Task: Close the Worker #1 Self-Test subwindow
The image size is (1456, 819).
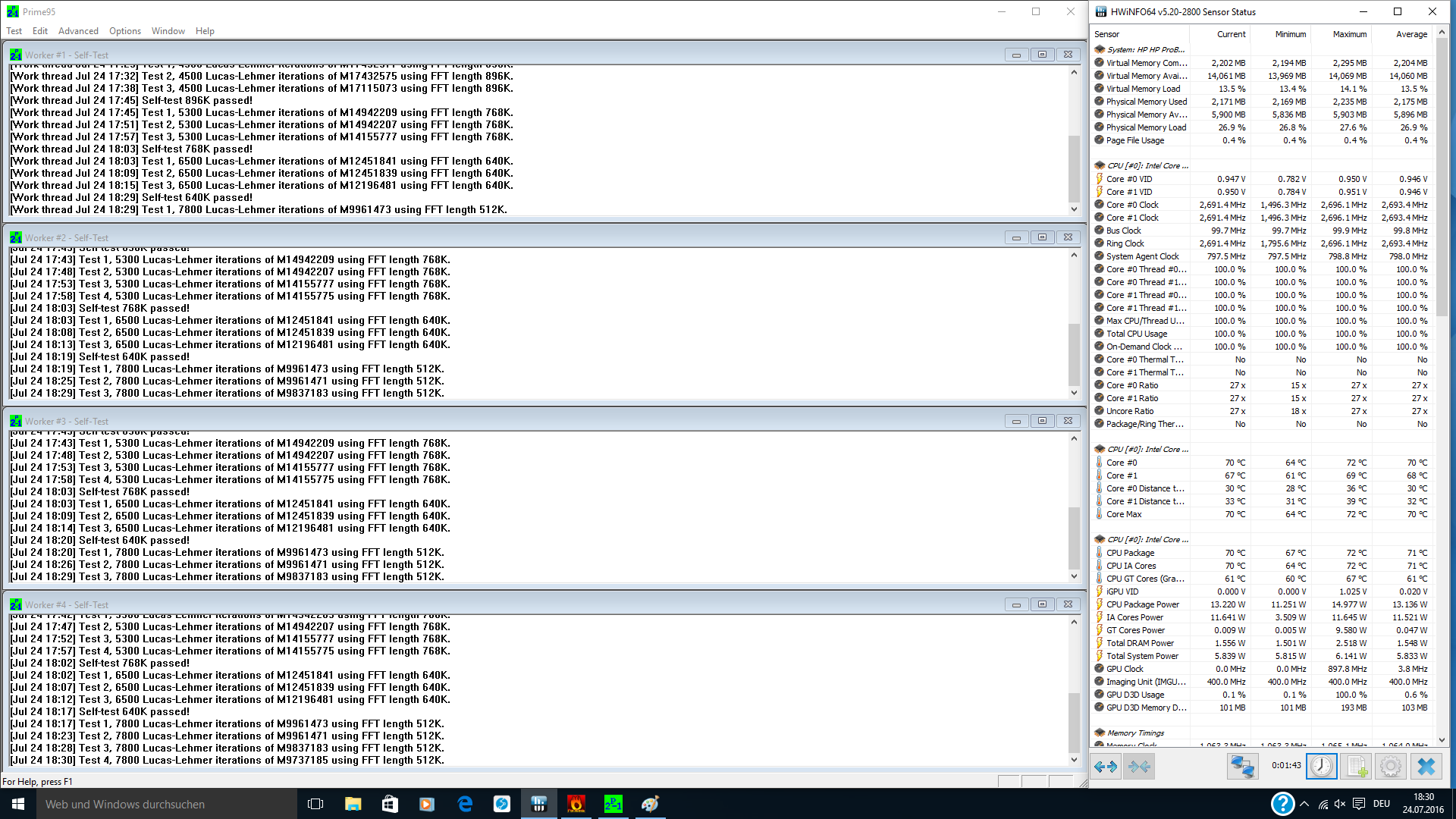Action: click(x=1068, y=55)
